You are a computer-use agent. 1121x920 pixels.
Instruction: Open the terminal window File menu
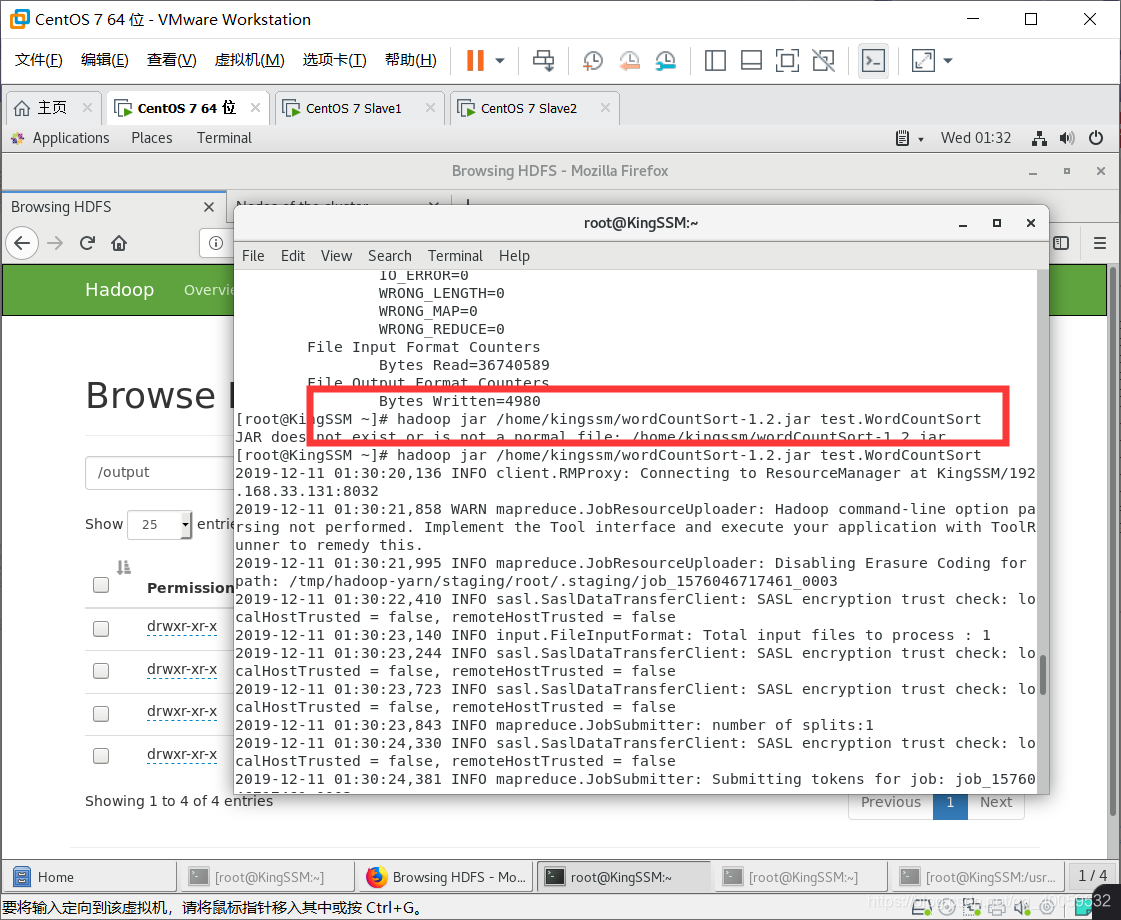(253, 256)
